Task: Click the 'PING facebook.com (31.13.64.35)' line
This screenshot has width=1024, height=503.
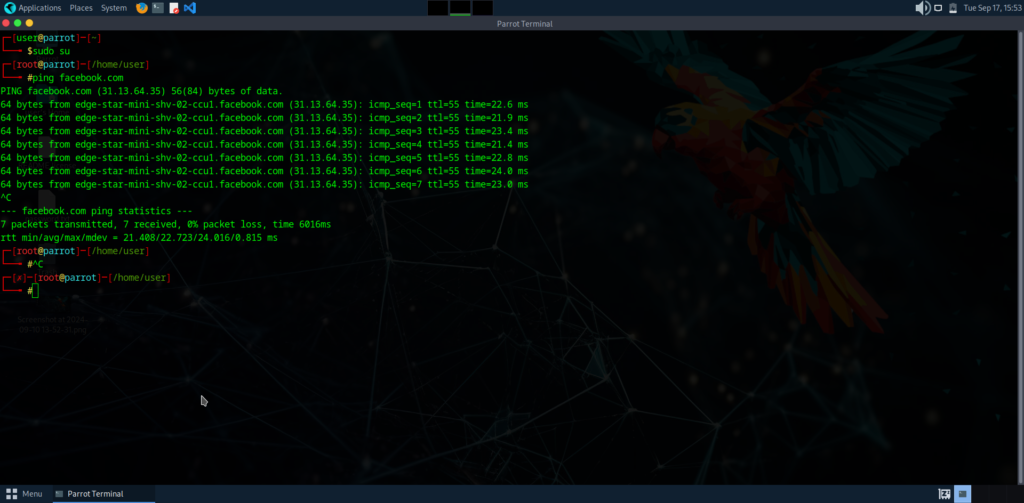Action: [142, 91]
